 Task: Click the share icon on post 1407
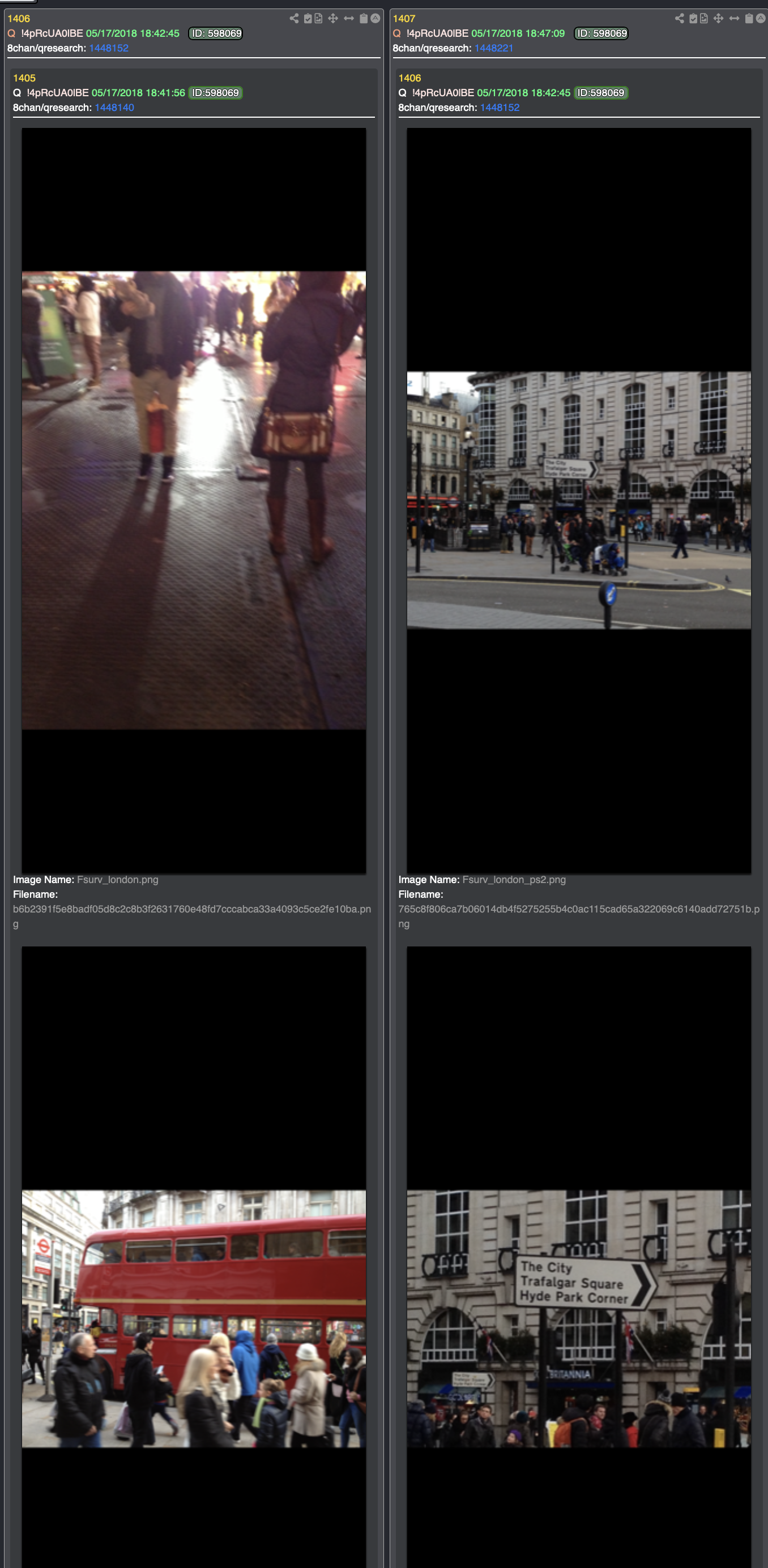pos(680,18)
